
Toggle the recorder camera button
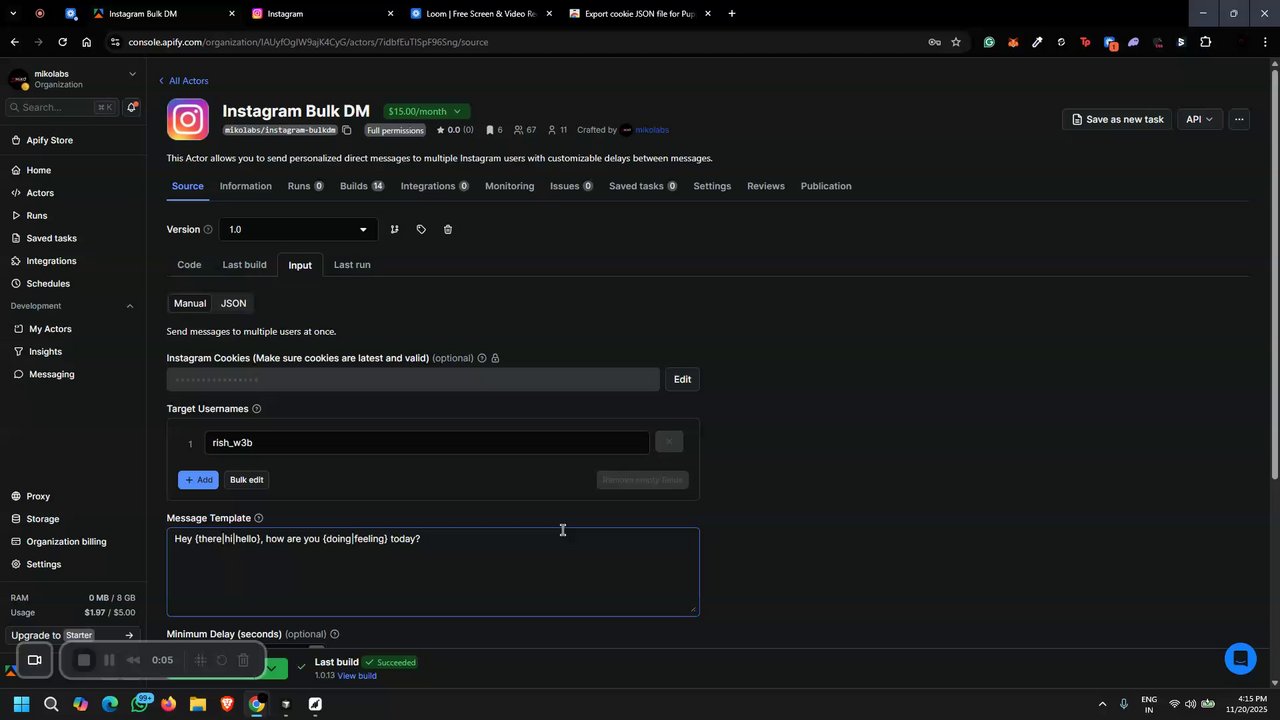click(x=34, y=660)
